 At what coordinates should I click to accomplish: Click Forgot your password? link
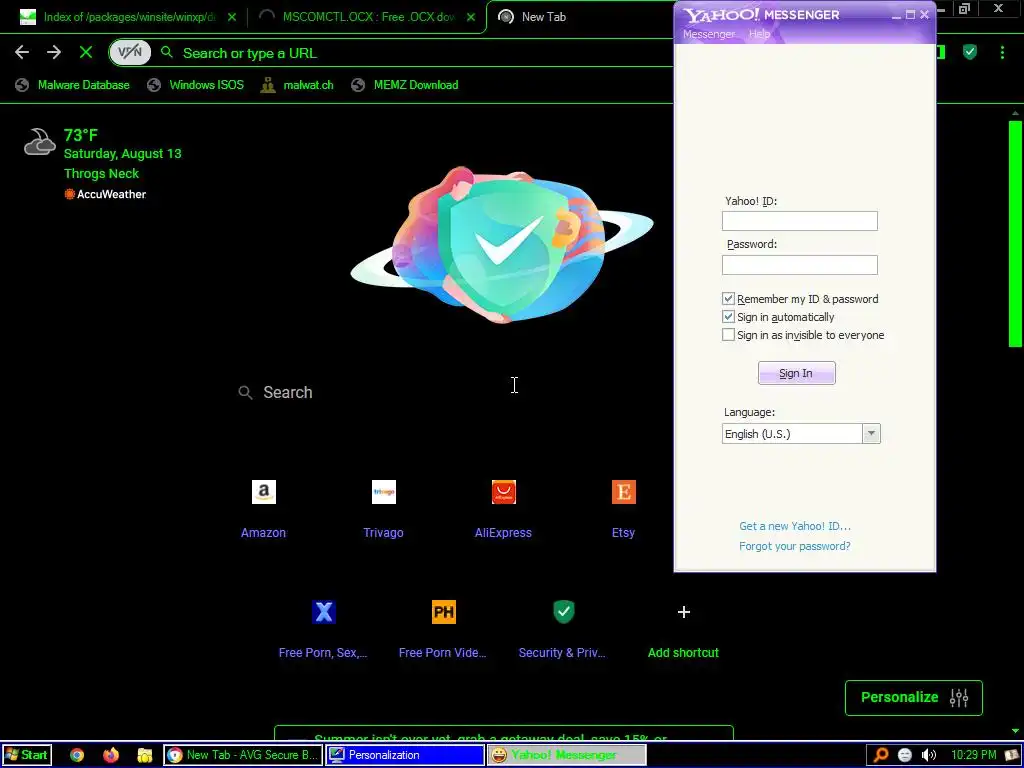[795, 546]
